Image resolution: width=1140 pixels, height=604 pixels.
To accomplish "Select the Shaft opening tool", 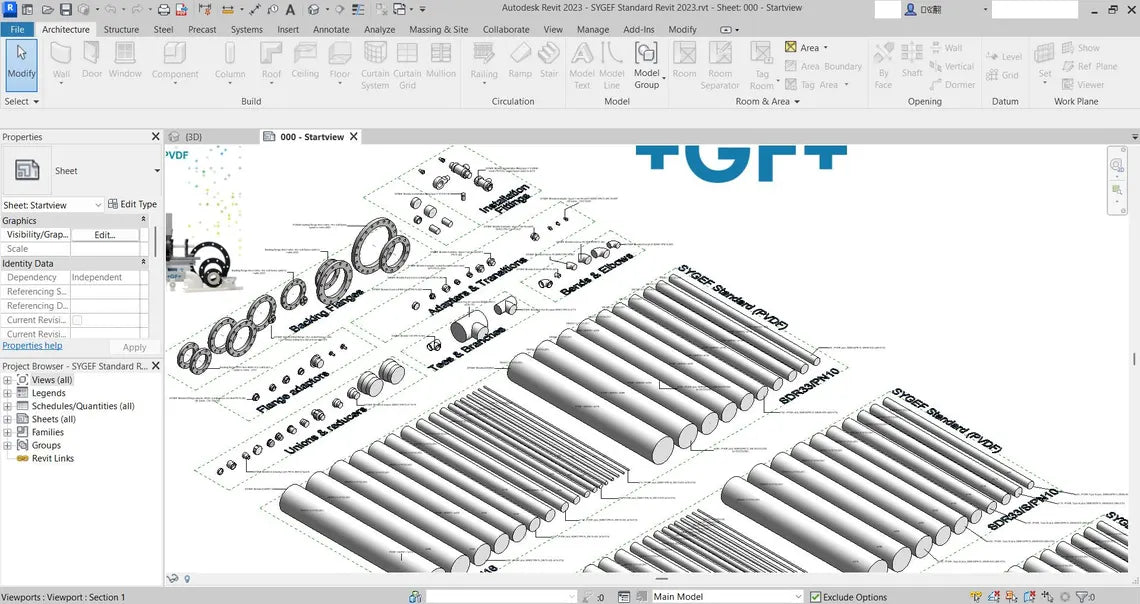I will pos(912,60).
